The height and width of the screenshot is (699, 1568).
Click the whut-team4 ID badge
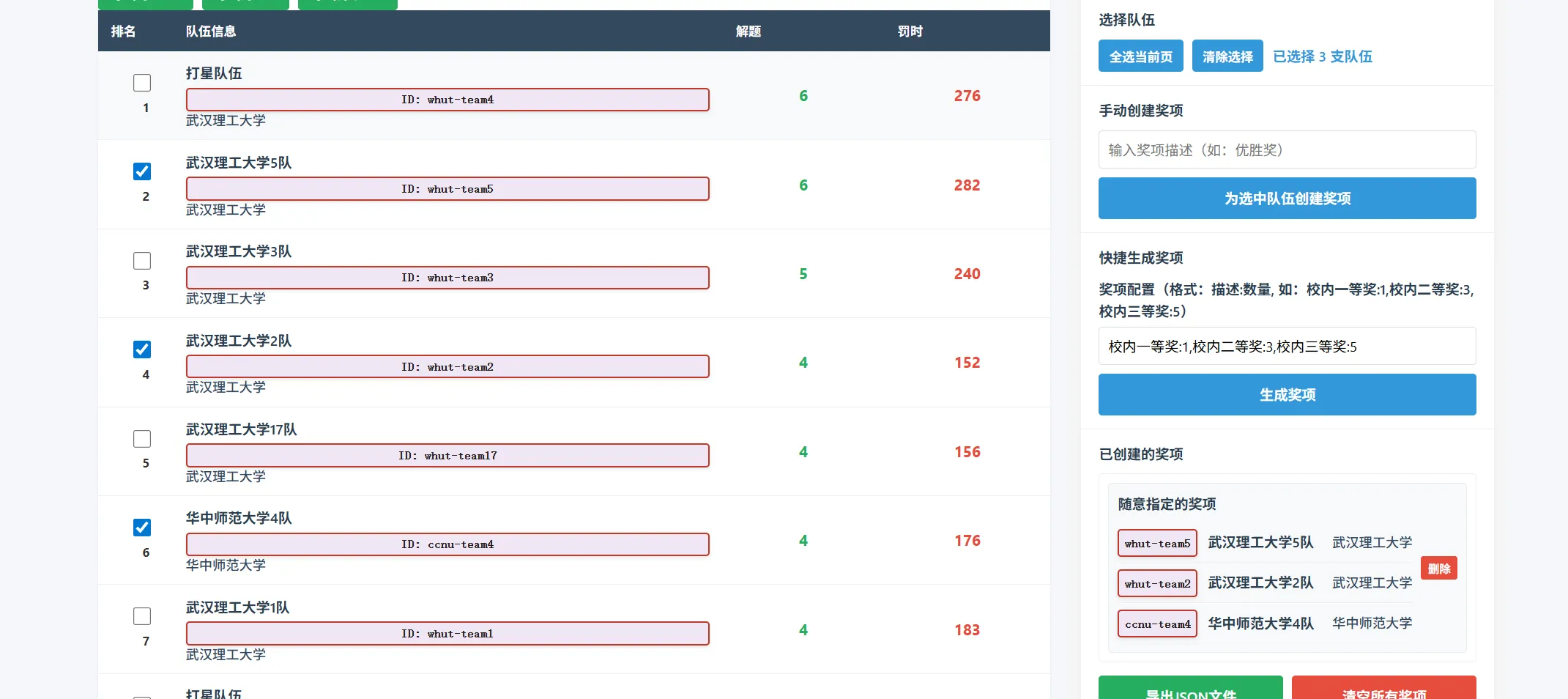tap(447, 100)
